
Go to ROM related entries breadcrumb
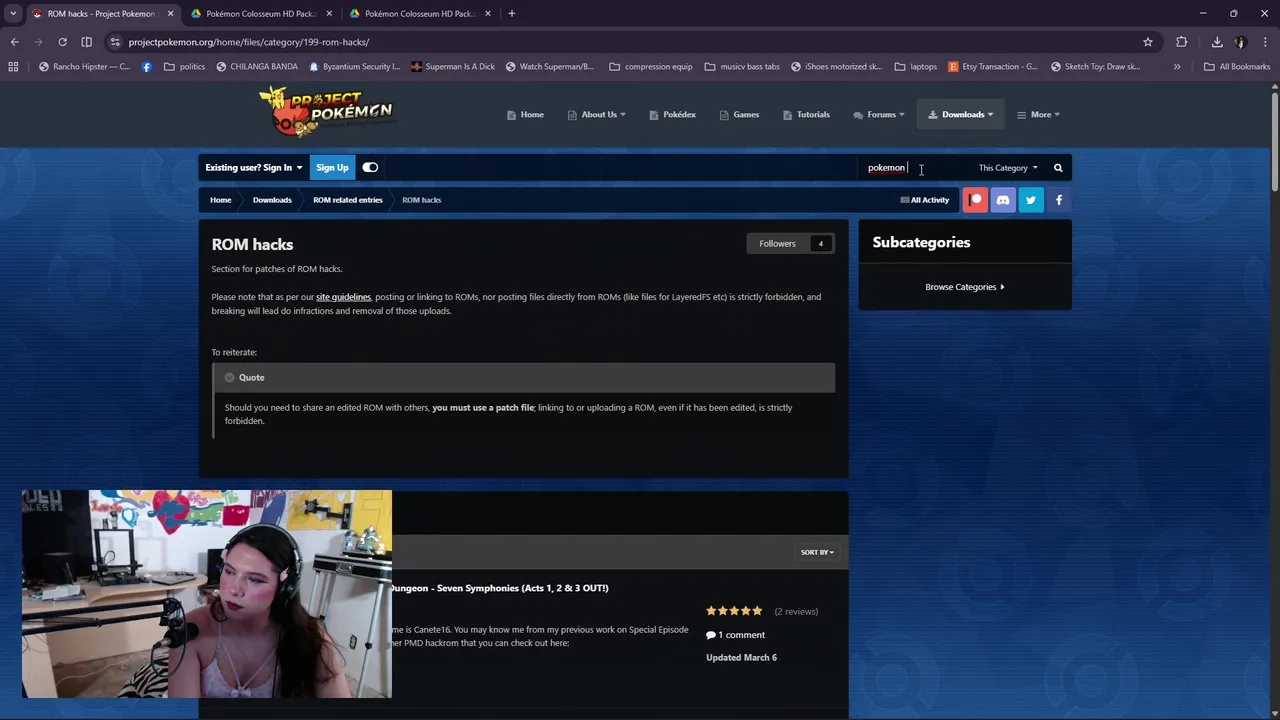347,200
